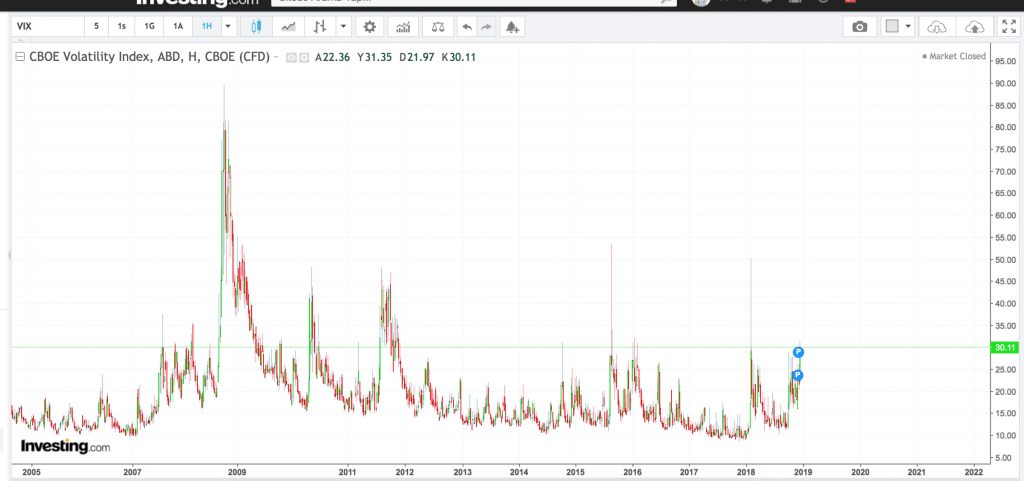
Task: Click the lower blue P marker on chart
Action: [797, 375]
